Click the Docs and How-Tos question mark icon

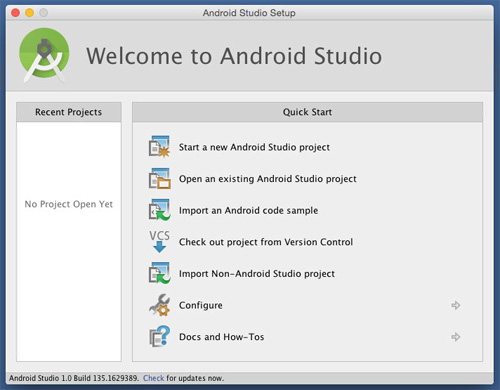click(x=159, y=336)
